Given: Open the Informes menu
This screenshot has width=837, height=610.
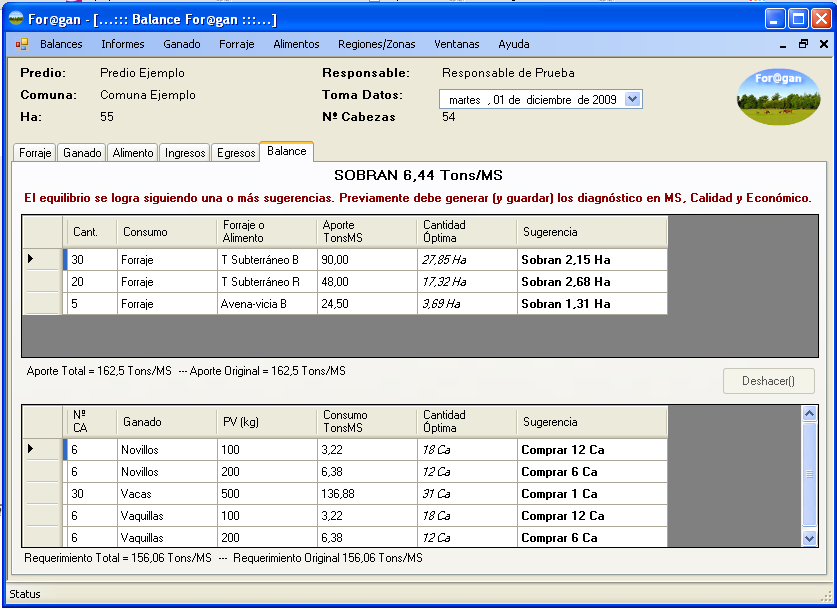Looking at the screenshot, I should pyautogui.click(x=122, y=44).
